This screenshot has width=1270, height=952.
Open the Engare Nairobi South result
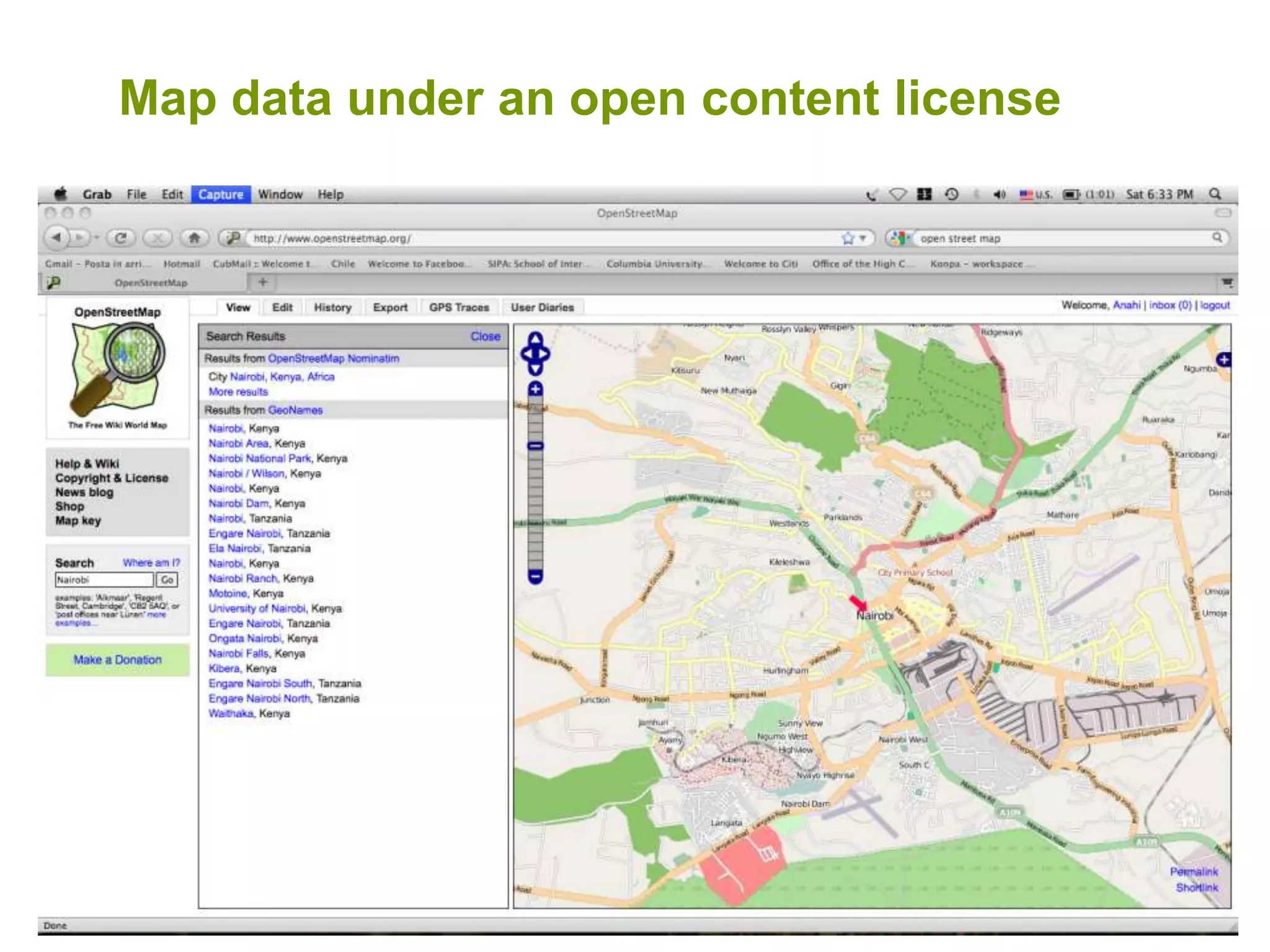point(260,684)
